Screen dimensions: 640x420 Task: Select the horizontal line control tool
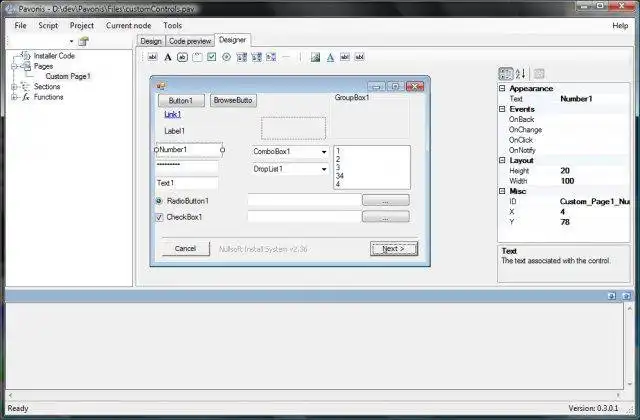click(286, 57)
